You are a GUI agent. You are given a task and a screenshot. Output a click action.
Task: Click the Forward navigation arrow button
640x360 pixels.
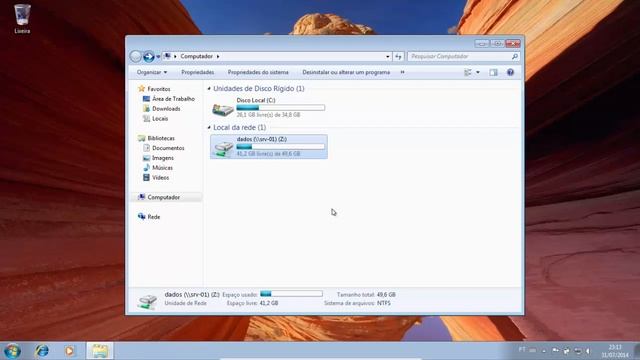pyautogui.click(x=149, y=56)
